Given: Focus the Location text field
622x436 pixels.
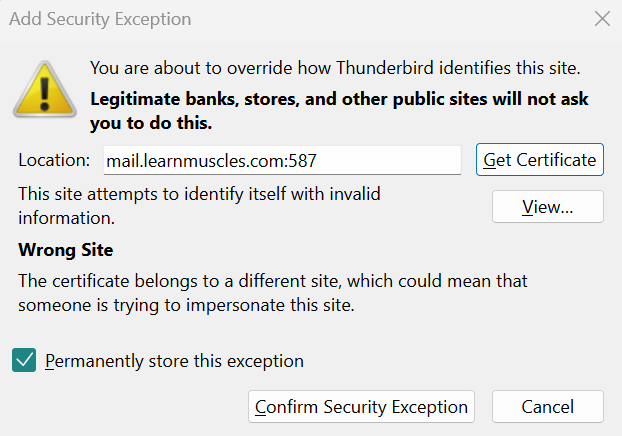Looking at the screenshot, I should point(282,160).
